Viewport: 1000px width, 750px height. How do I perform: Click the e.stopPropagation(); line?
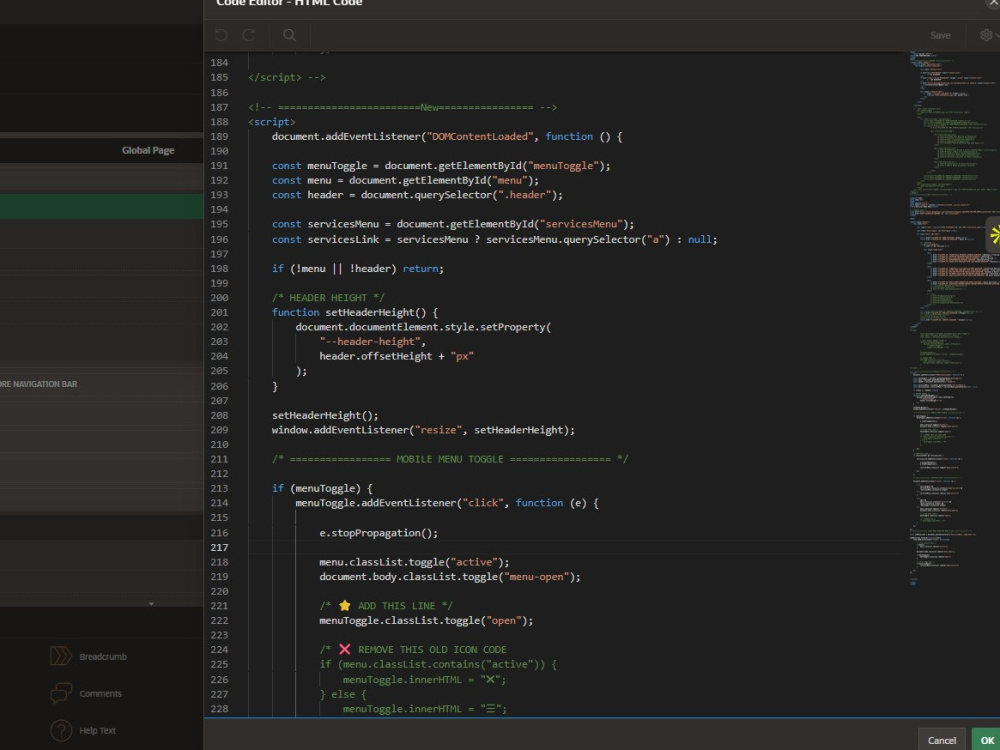point(378,533)
